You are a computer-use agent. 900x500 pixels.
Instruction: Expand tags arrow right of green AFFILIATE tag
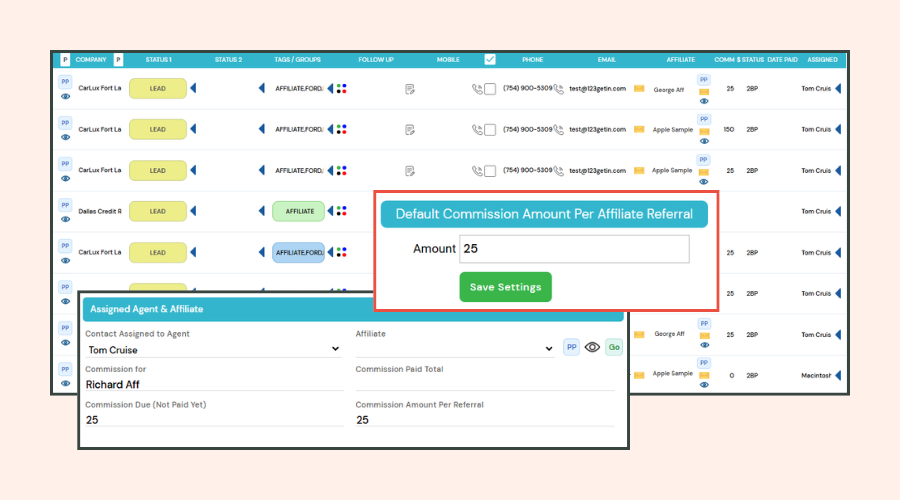pos(330,211)
